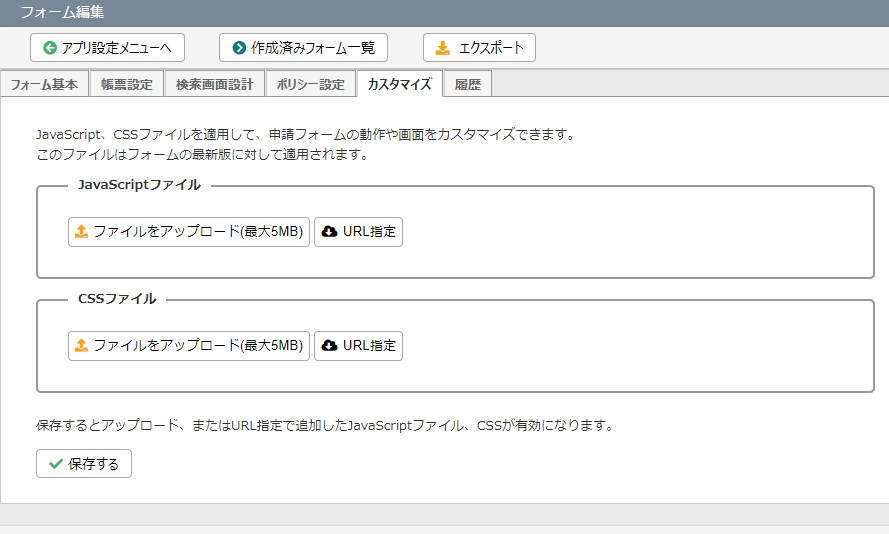Upload a JavaScript file (最大5MB)
Screen dimensions: 889x534
pos(189,232)
